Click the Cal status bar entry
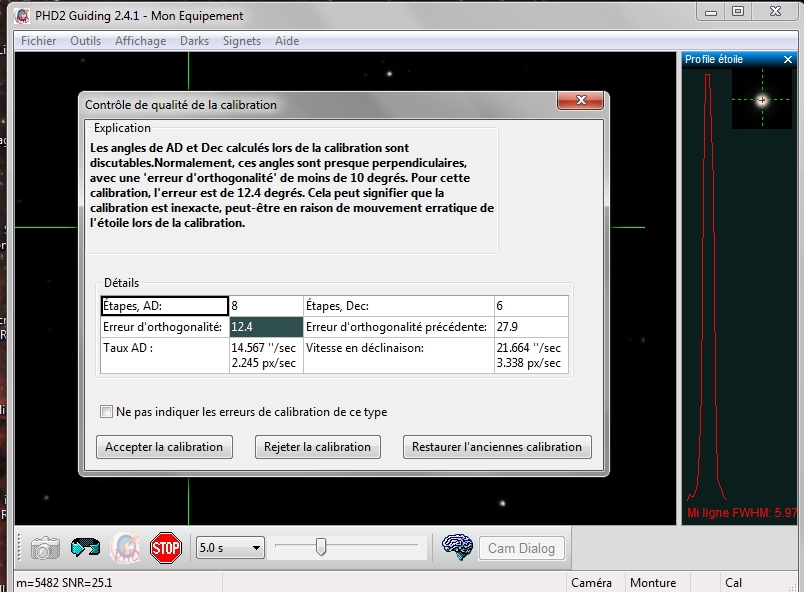Screen dimensions: 804x592 [733, 583]
